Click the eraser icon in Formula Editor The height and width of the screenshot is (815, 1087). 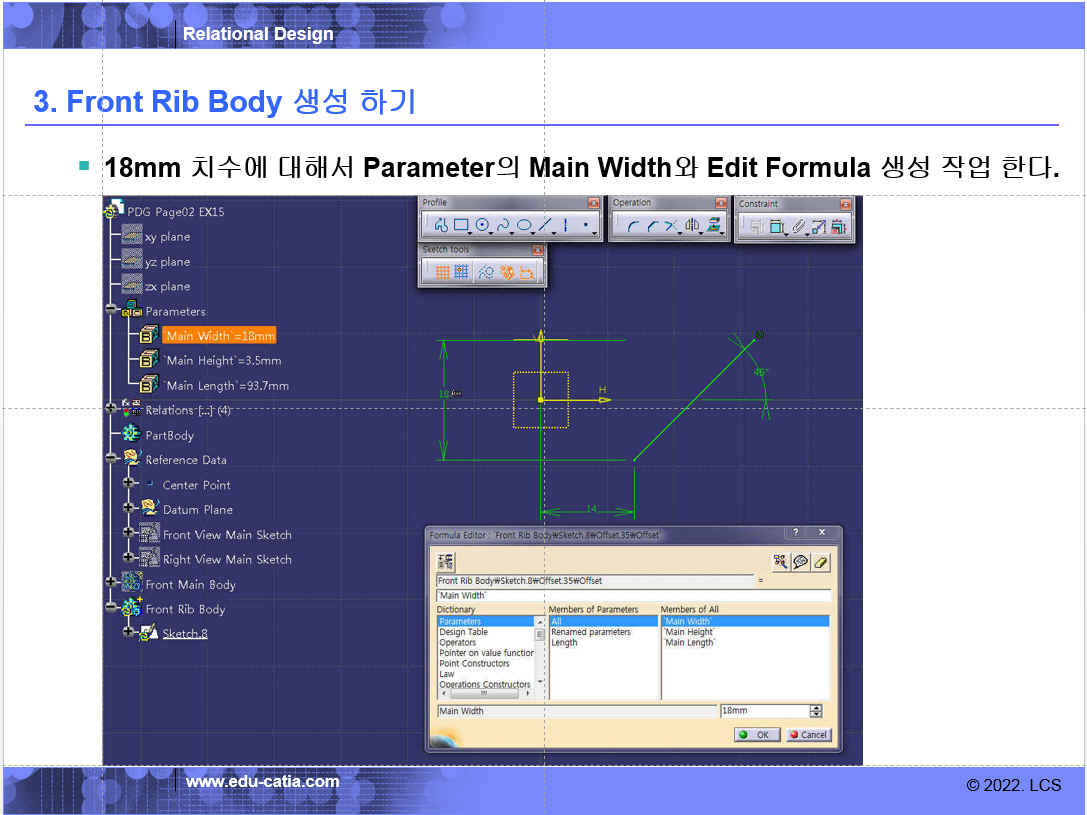[821, 562]
